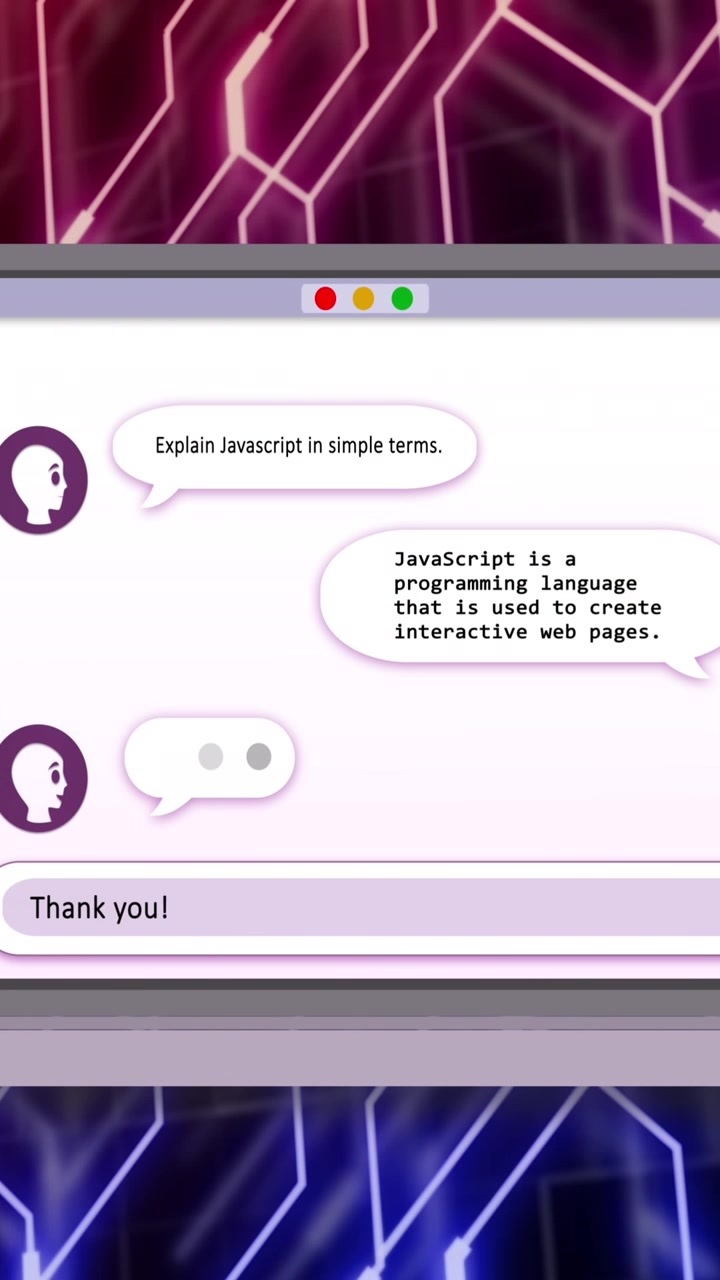
Task: Click the typing indicator bubble with dots
Action: (209, 760)
